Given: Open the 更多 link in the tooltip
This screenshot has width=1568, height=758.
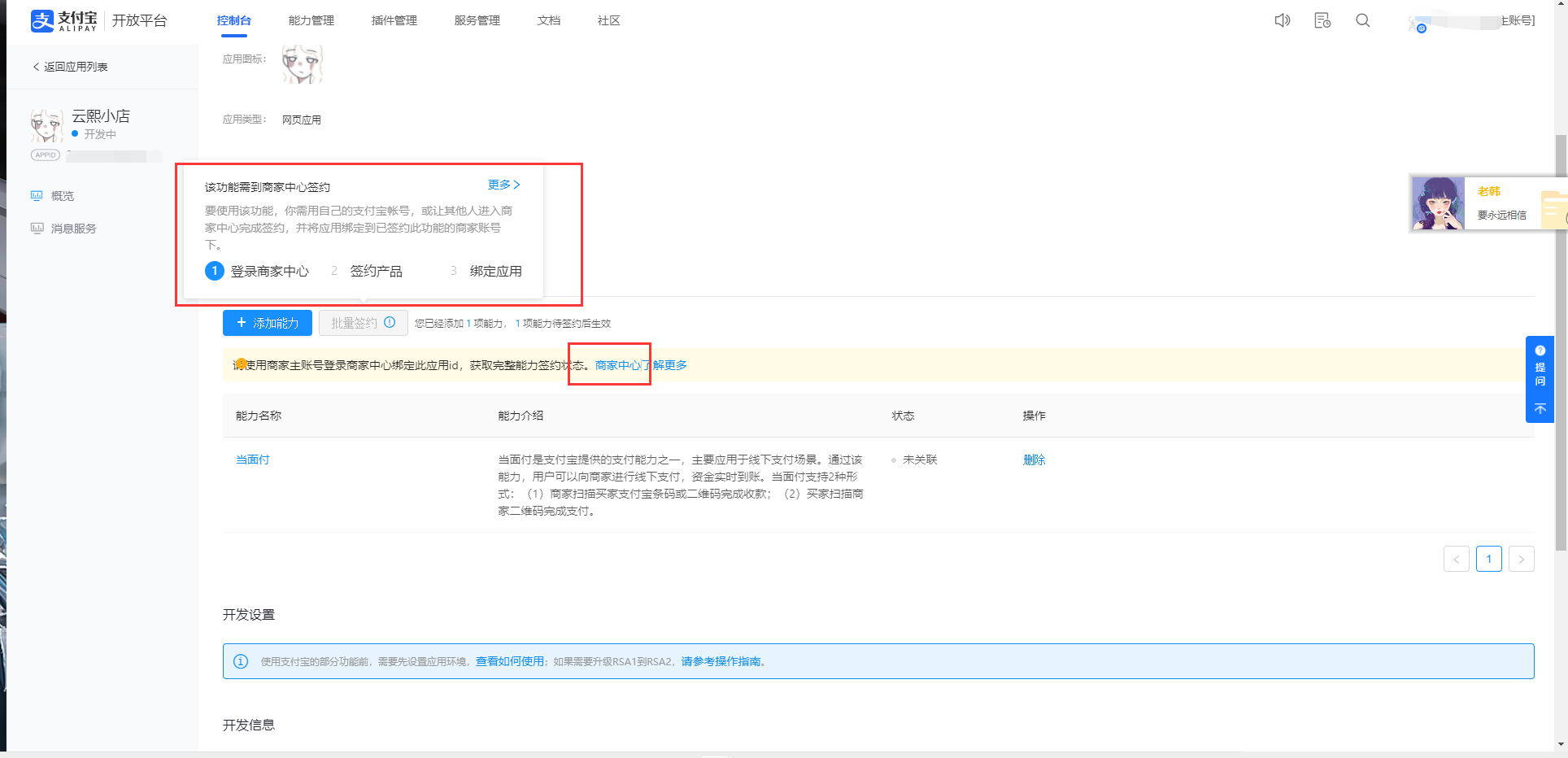Looking at the screenshot, I should tap(504, 185).
